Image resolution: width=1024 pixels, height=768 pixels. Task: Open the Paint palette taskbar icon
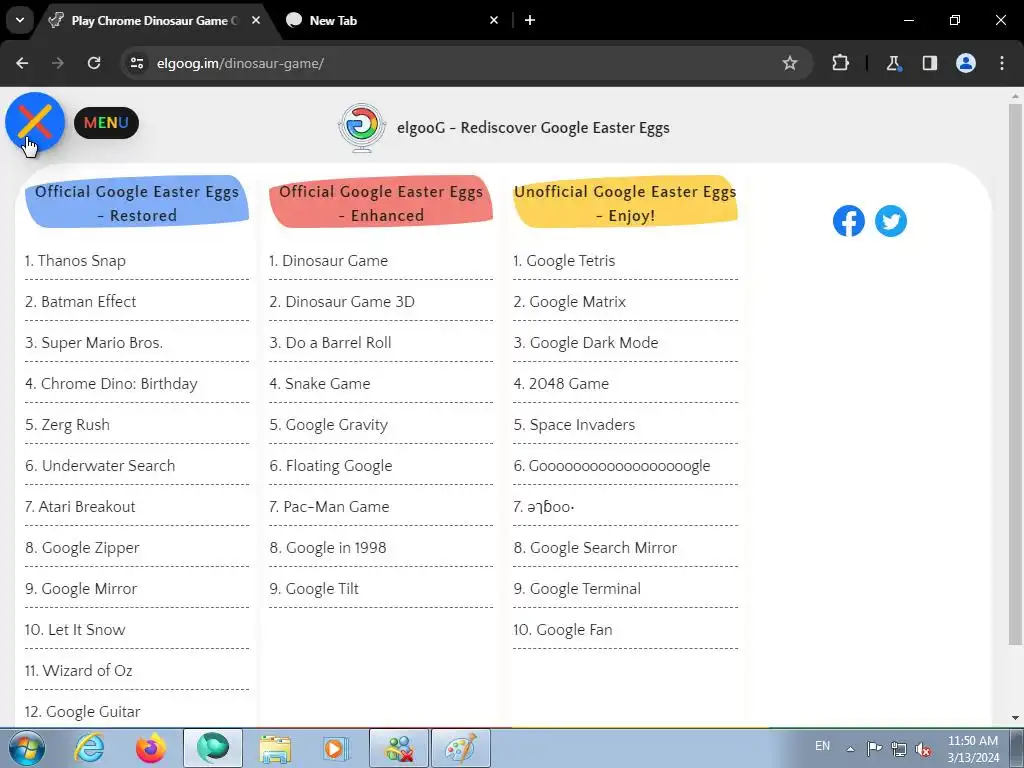(x=461, y=748)
